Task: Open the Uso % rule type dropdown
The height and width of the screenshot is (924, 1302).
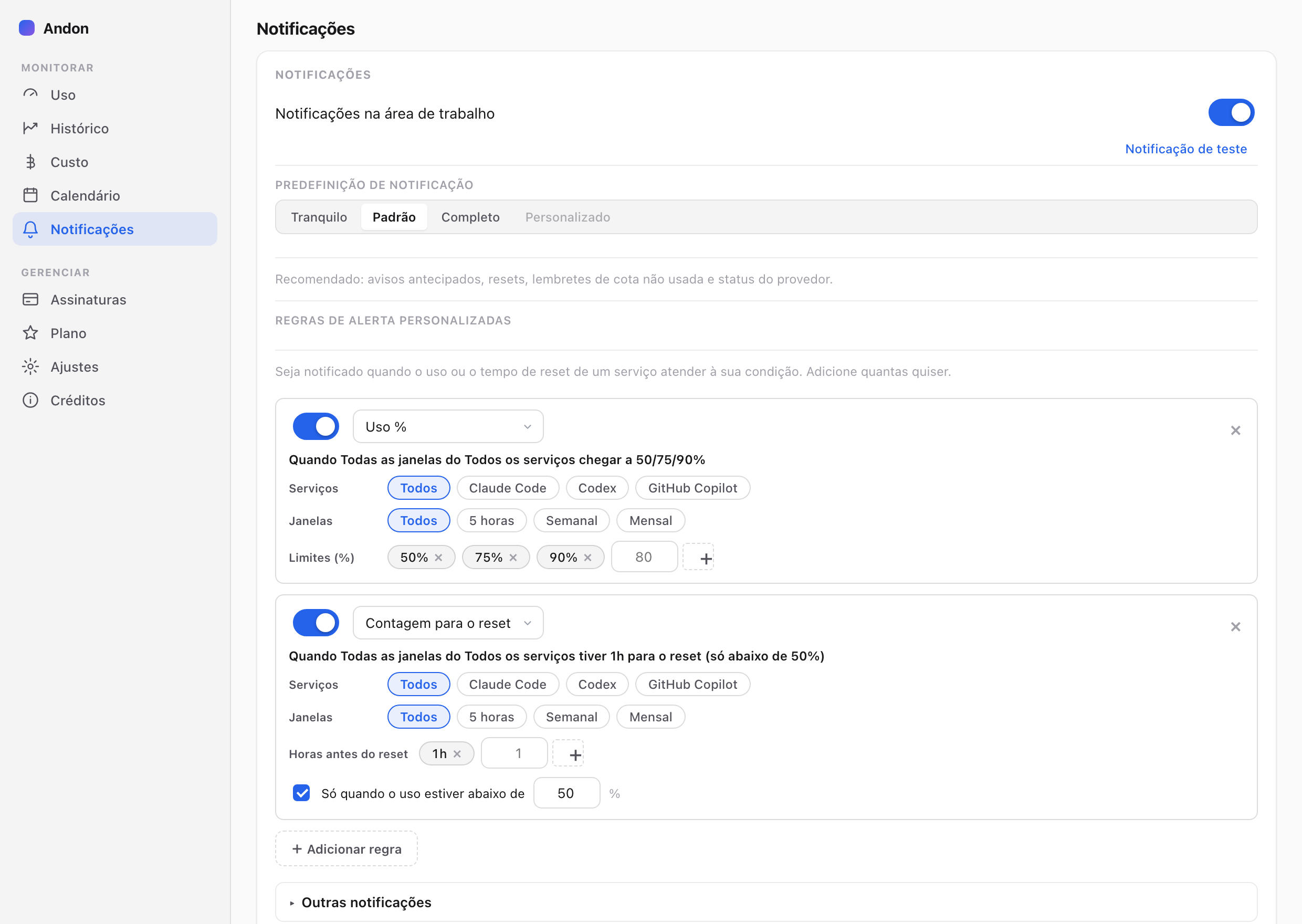Action: 448,426
